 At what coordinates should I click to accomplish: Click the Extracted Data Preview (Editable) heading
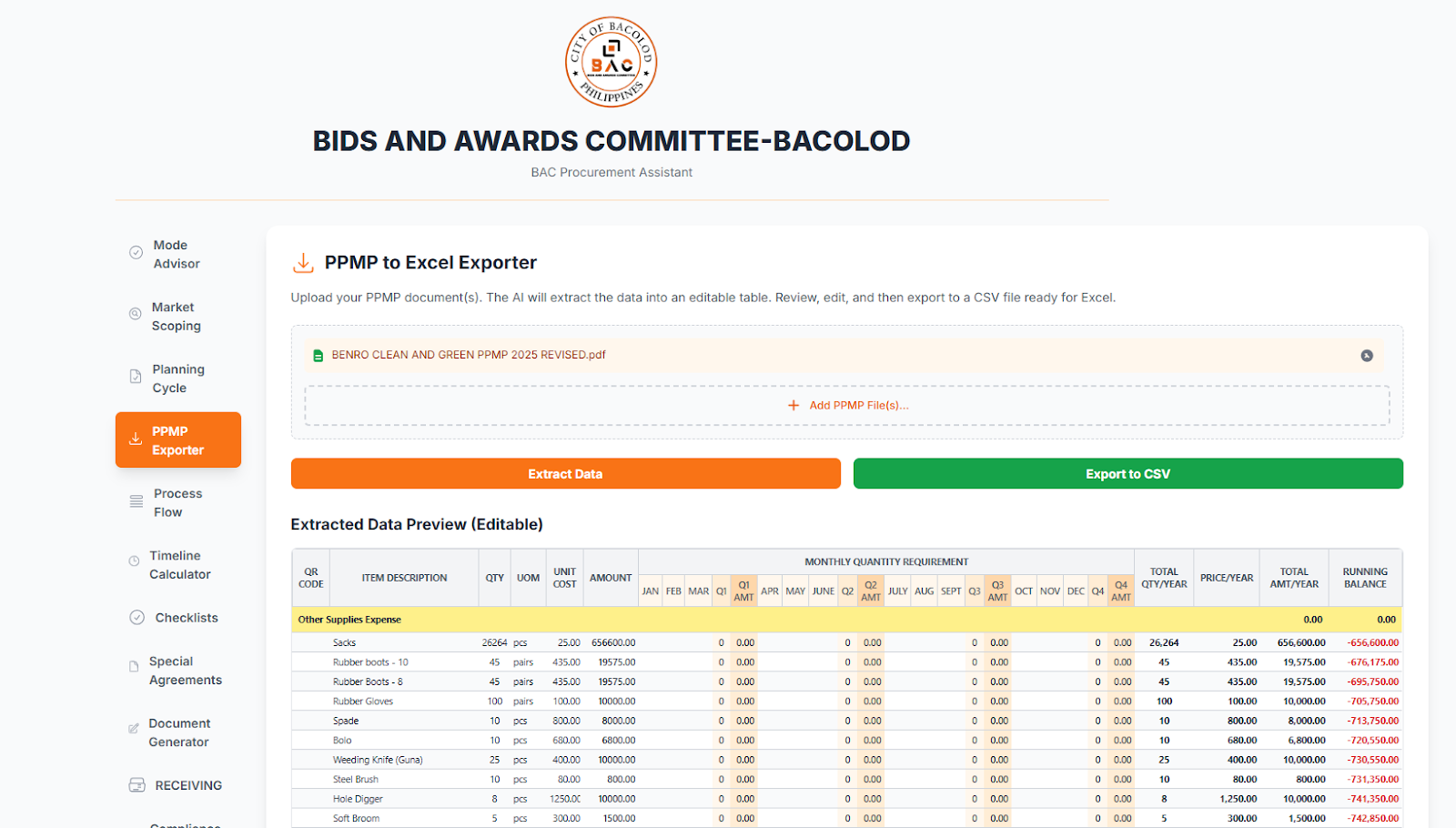coord(417,525)
